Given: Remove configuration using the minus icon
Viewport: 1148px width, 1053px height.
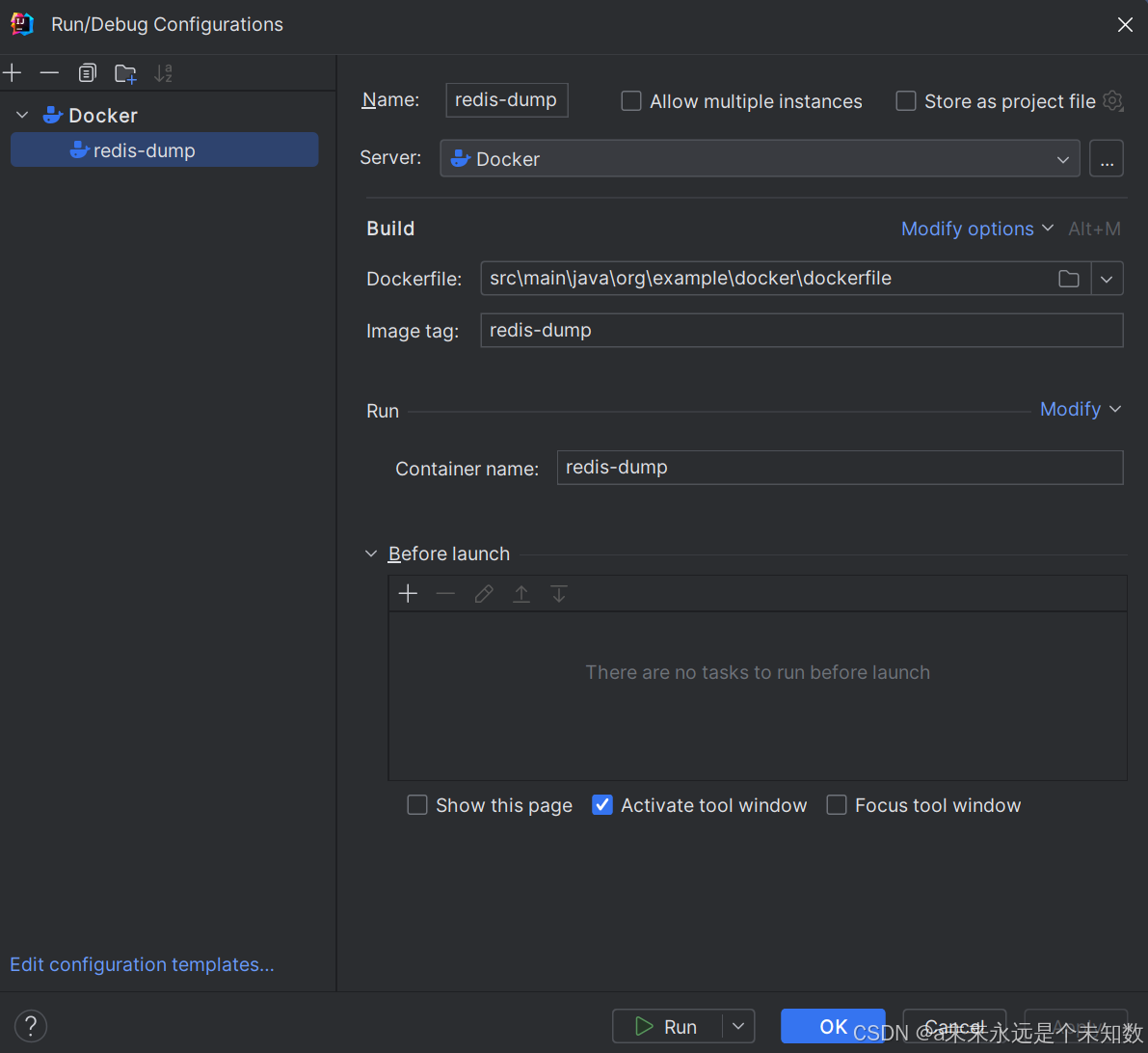Looking at the screenshot, I should click(x=49, y=73).
